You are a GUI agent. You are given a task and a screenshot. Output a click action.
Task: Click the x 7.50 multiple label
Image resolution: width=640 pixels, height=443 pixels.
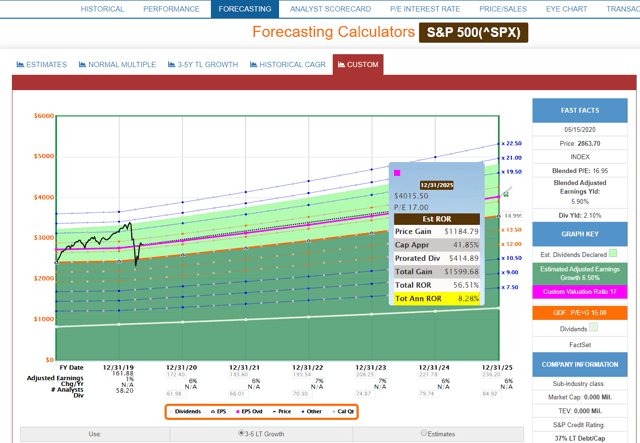click(510, 287)
